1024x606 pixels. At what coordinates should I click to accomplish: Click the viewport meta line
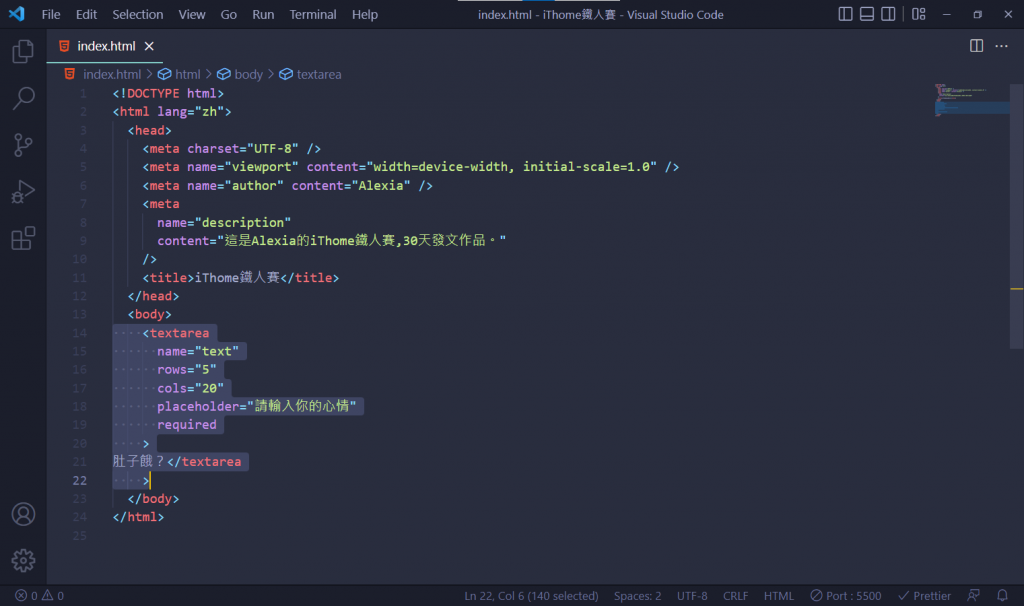click(411, 167)
